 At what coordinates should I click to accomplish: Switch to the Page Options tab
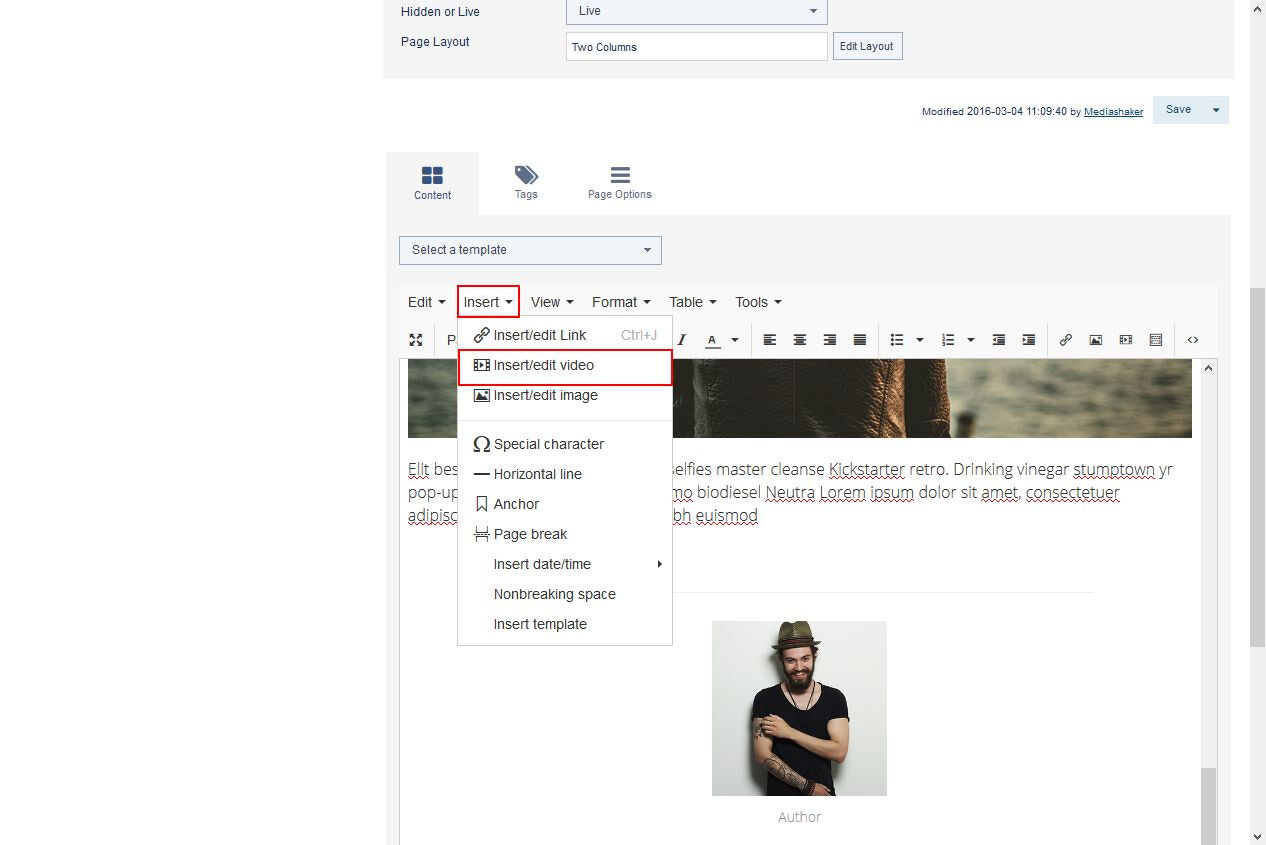620,183
